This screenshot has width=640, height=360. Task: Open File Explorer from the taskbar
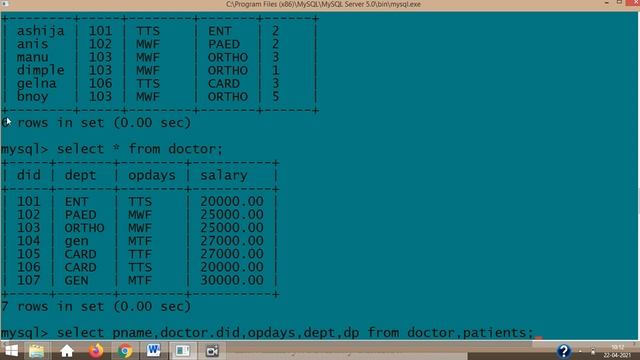36,351
